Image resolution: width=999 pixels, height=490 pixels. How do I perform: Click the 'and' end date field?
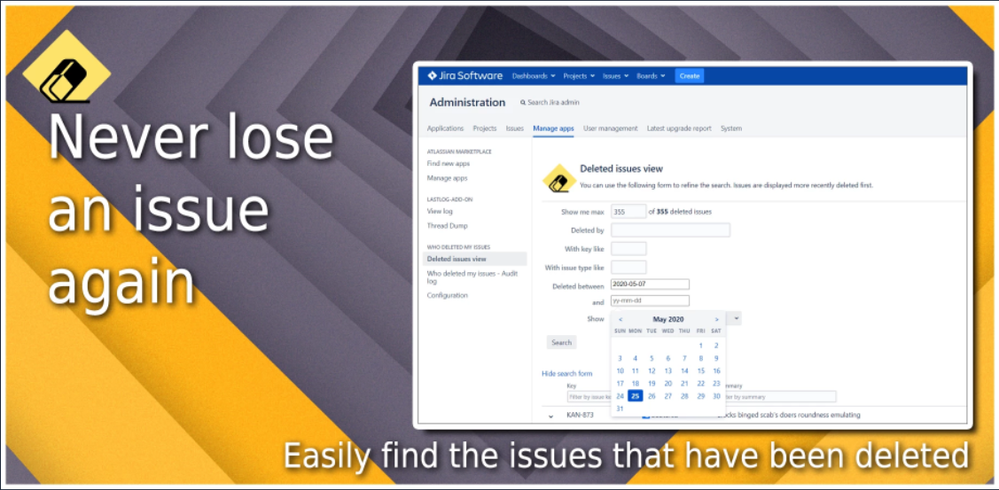click(650, 301)
